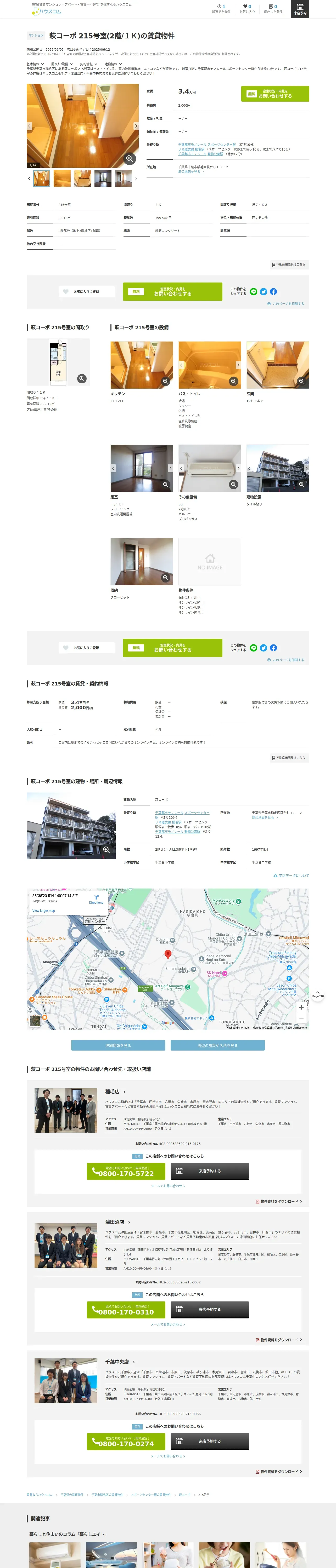Click このページを印刷する print link in first bar
Screen dimensions: 336x1568
coord(285,304)
